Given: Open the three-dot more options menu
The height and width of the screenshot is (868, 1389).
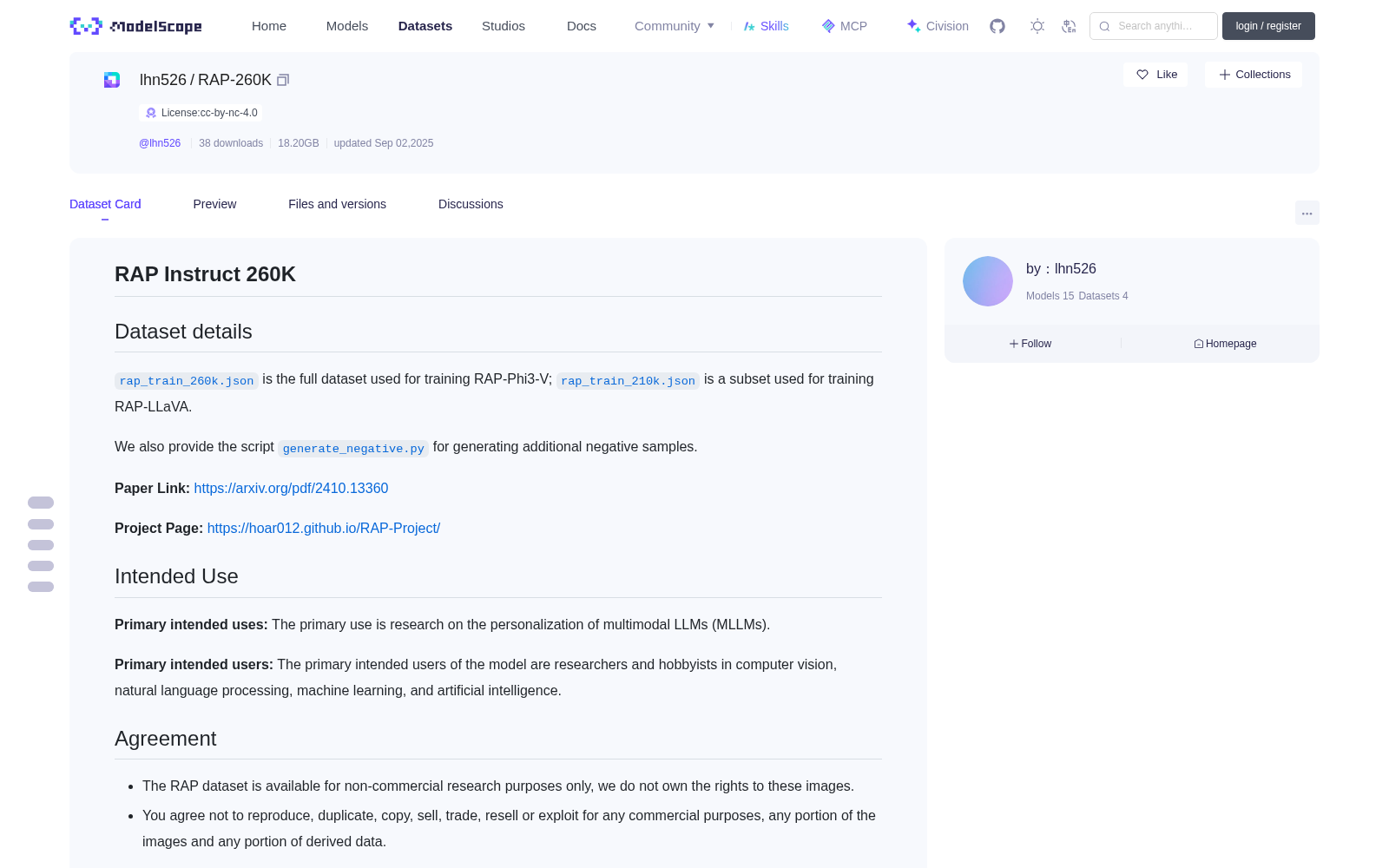Looking at the screenshot, I should click(x=1307, y=213).
